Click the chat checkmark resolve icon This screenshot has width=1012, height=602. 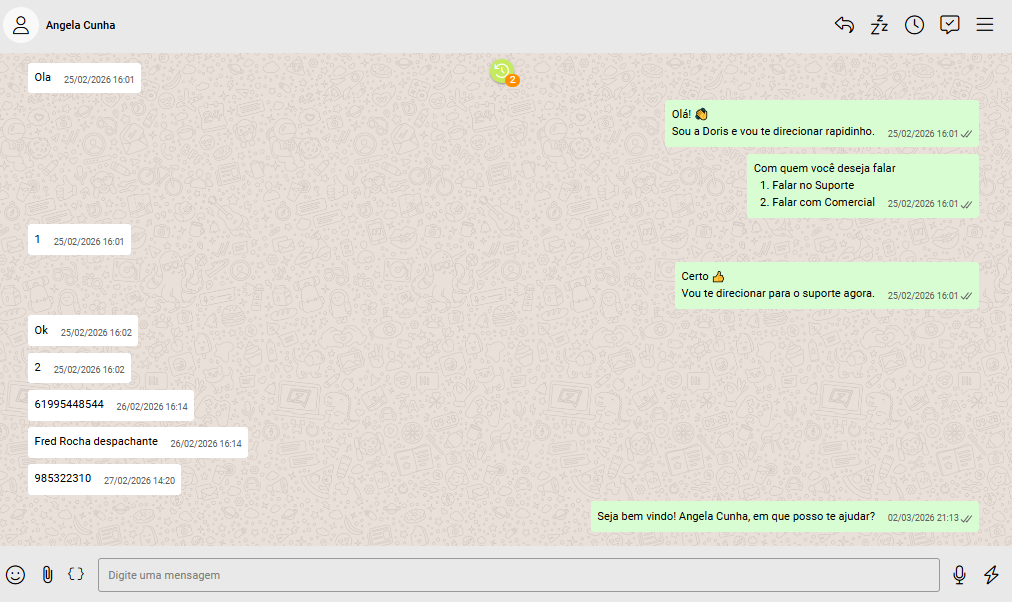pyautogui.click(x=949, y=25)
